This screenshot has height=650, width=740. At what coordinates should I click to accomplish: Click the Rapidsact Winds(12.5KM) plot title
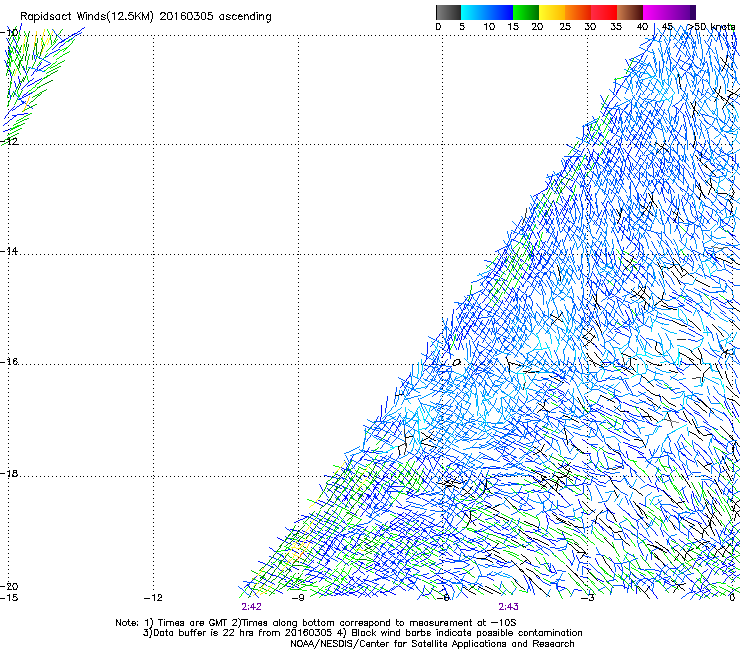[x=145, y=17]
